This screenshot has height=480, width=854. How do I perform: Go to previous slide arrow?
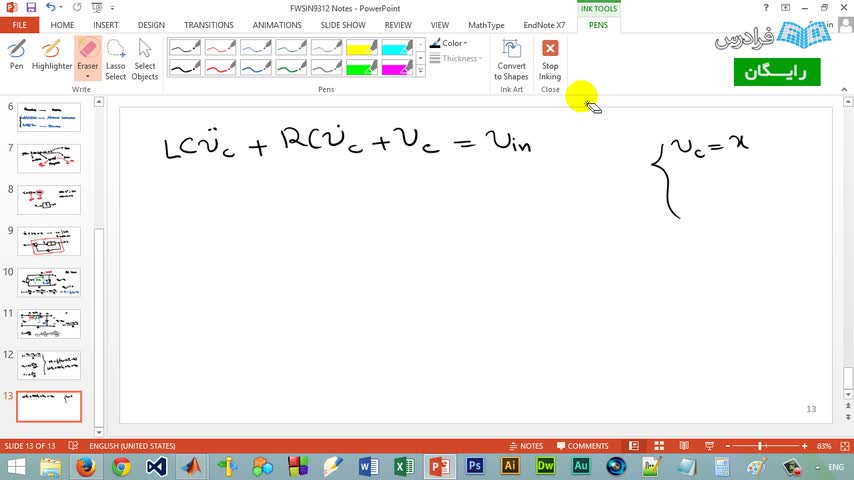pyautogui.click(x=848, y=406)
